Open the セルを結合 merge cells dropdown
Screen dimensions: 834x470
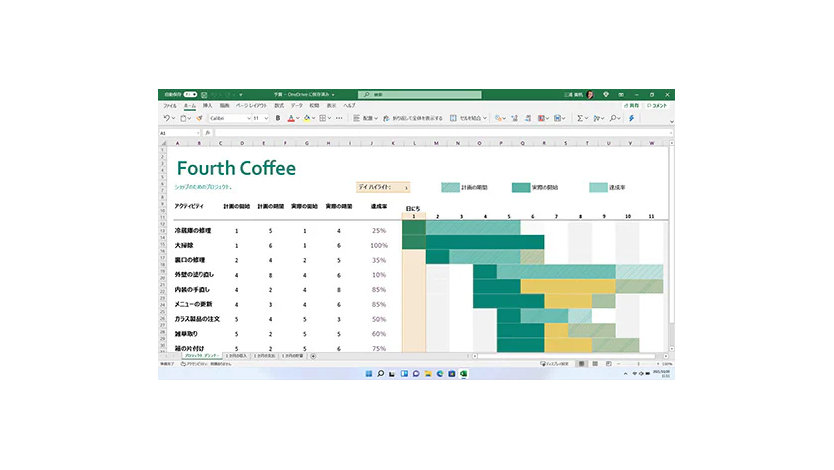coord(469,118)
